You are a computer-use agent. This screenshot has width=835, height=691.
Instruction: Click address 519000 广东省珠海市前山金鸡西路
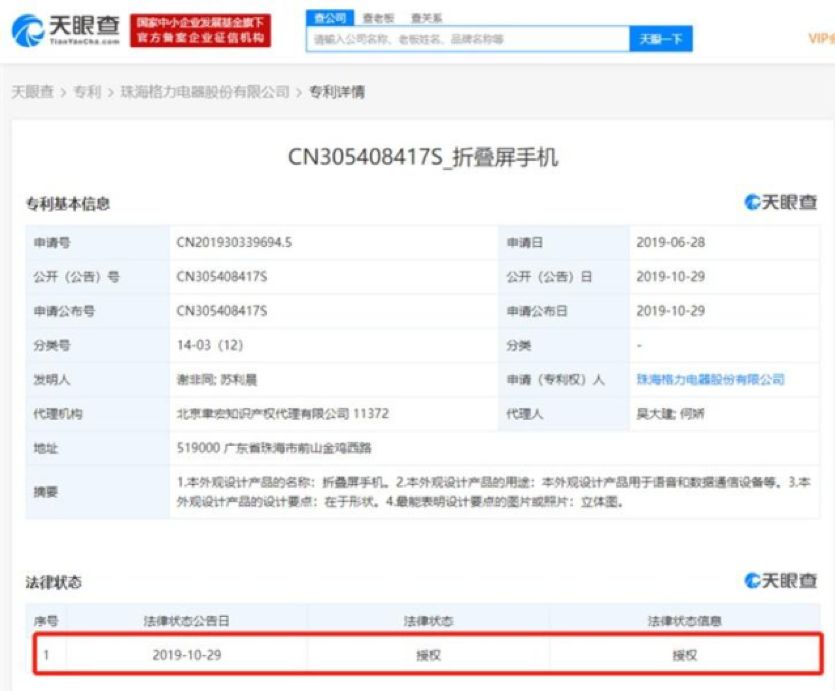tap(274, 448)
